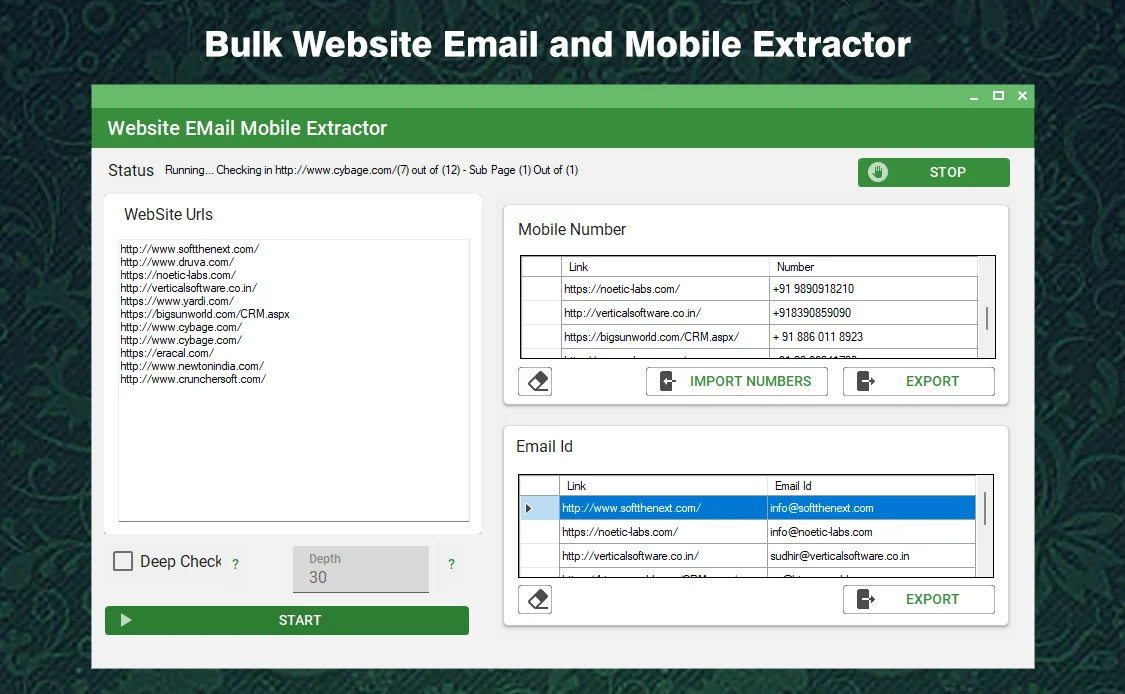Click the eraser icon below the Email Id grid
The height and width of the screenshot is (694, 1125).
(535, 599)
